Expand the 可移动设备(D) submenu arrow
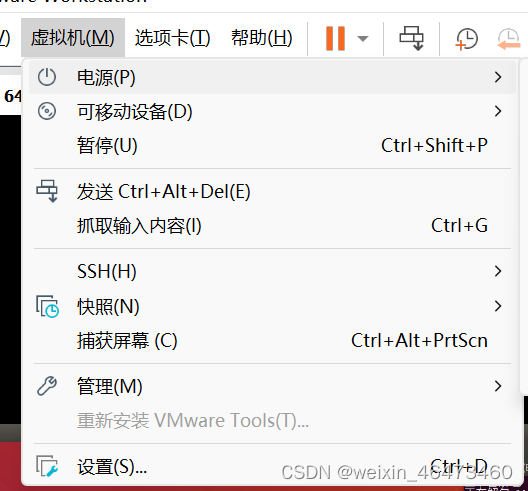The image size is (528, 491). pos(498,111)
